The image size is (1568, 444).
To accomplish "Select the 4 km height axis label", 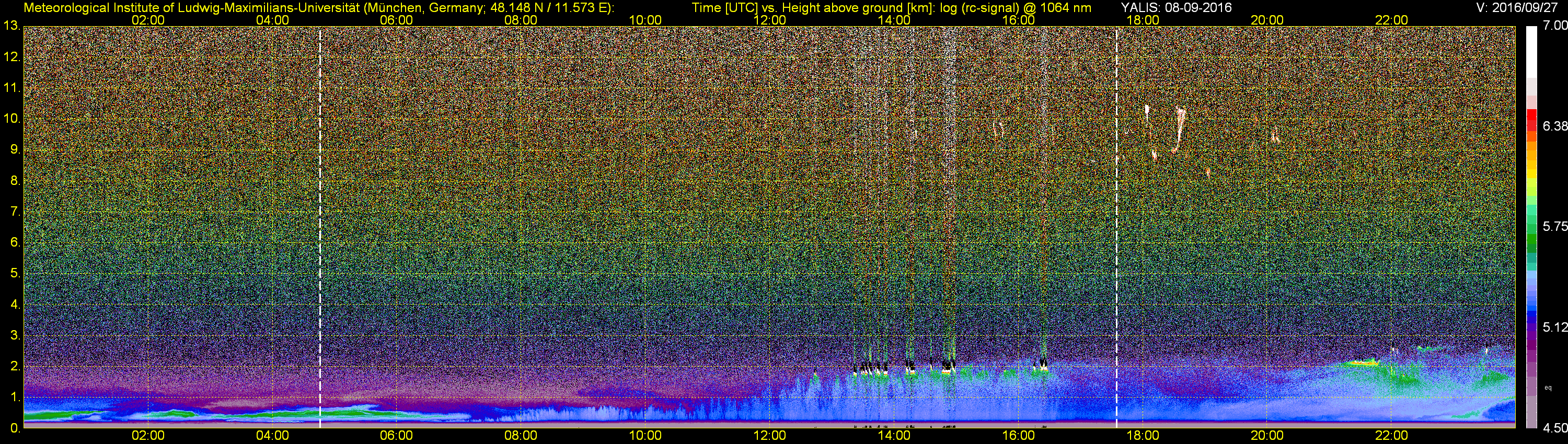I will tap(15, 304).
